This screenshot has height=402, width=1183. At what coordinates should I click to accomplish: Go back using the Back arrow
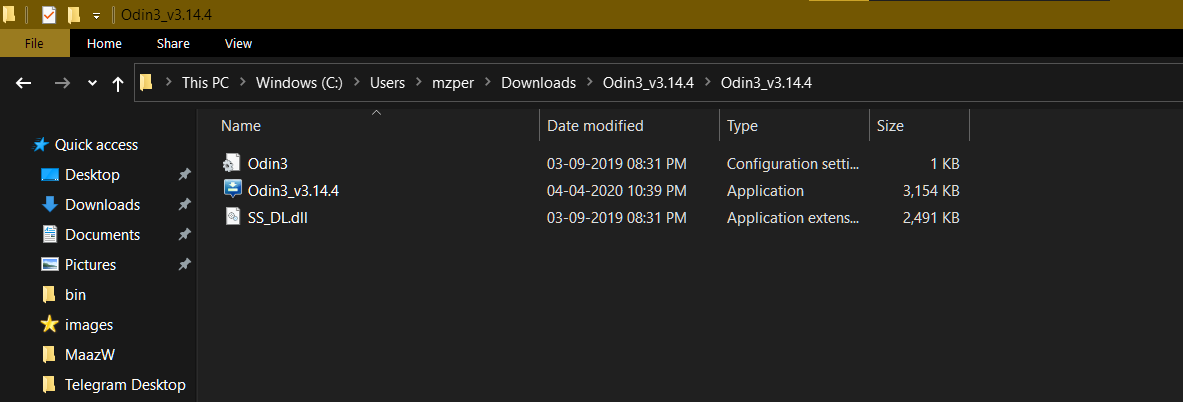point(25,83)
